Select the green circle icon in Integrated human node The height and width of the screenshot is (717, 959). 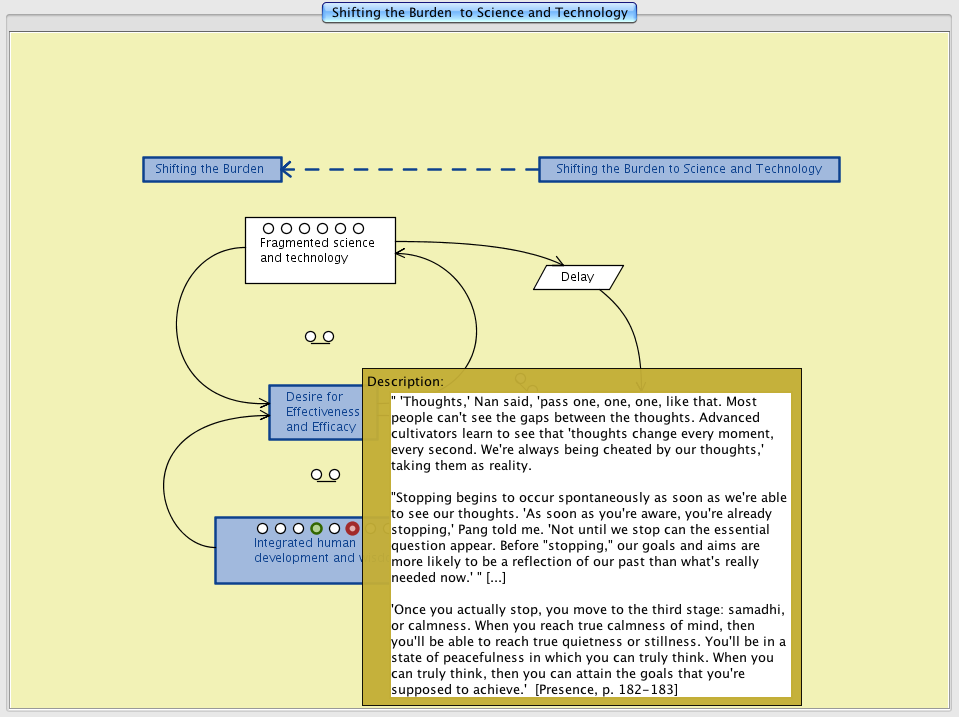click(316, 528)
